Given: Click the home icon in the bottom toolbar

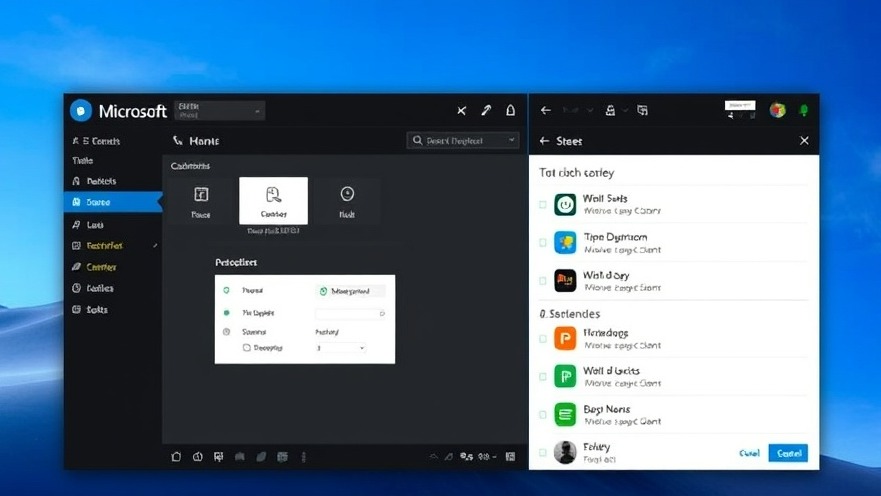Looking at the screenshot, I should [176, 457].
